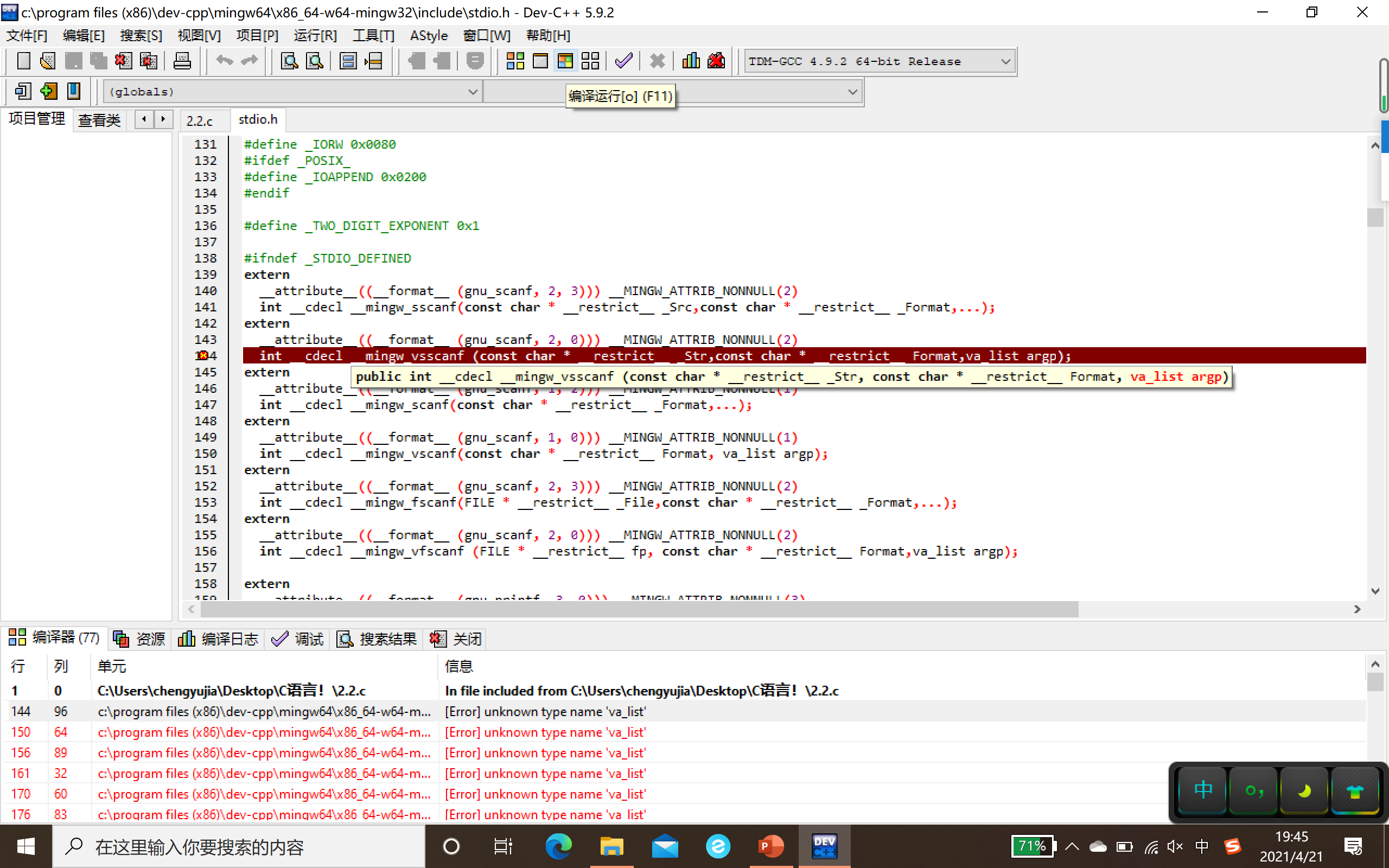Viewport: 1389px width, 868px height.
Task: Open the 工具[T] menu
Action: pyautogui.click(x=374, y=36)
